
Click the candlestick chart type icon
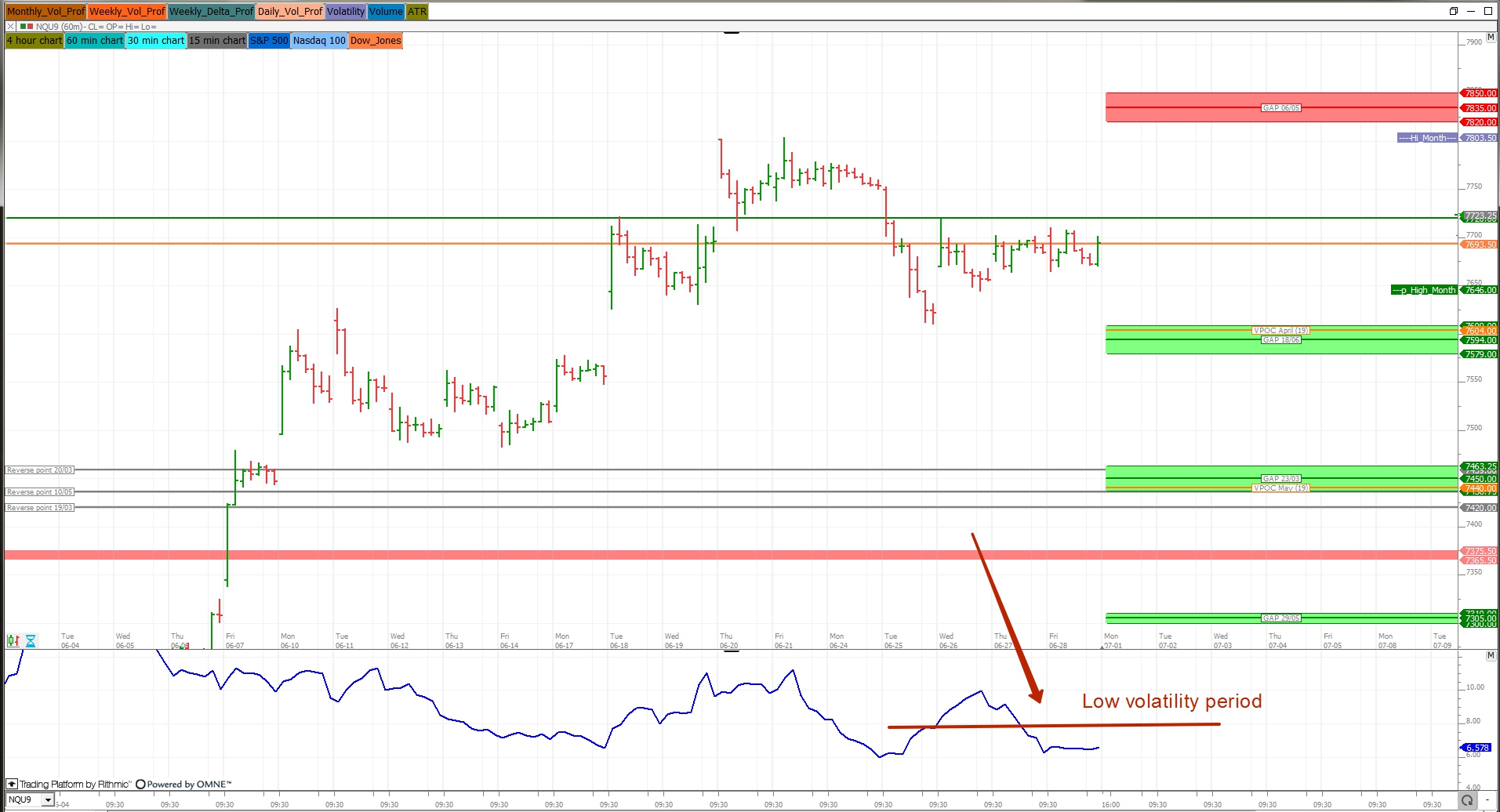(x=13, y=641)
